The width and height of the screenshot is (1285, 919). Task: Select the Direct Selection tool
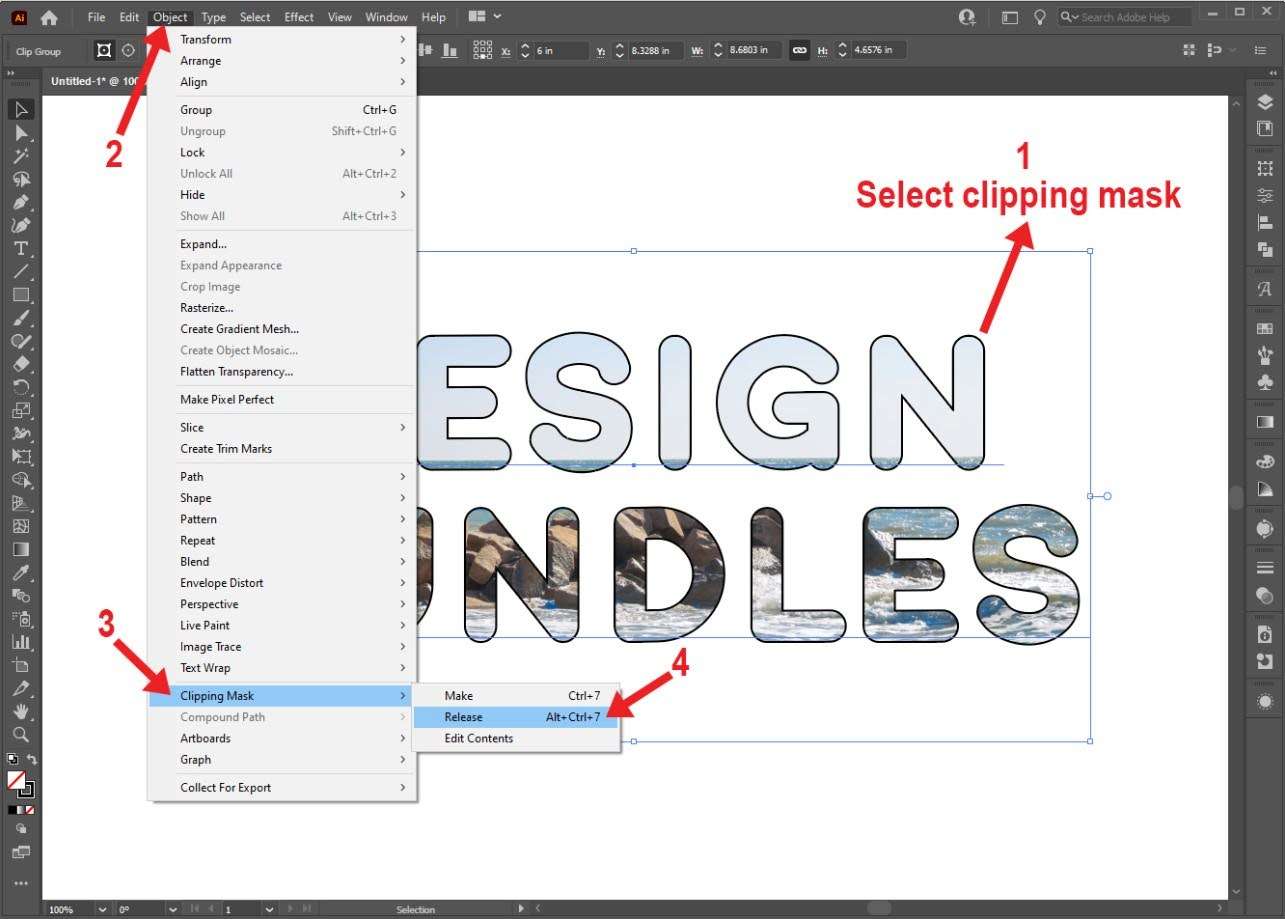pos(21,133)
